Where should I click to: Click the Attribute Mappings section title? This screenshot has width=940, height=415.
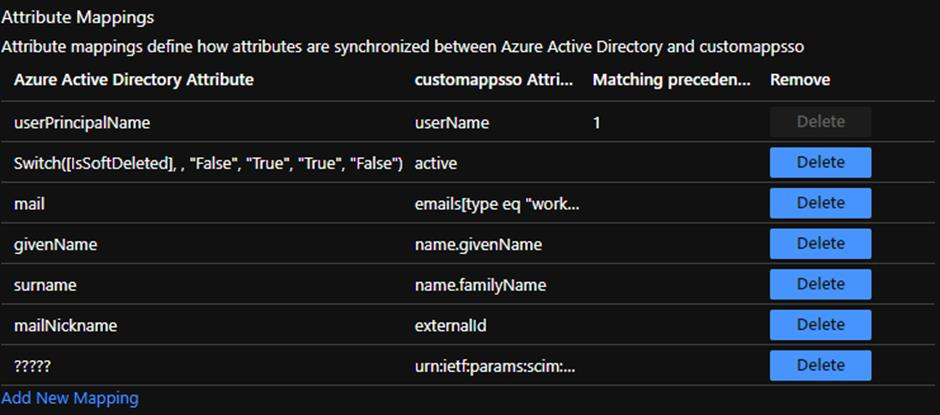[x=77, y=18]
